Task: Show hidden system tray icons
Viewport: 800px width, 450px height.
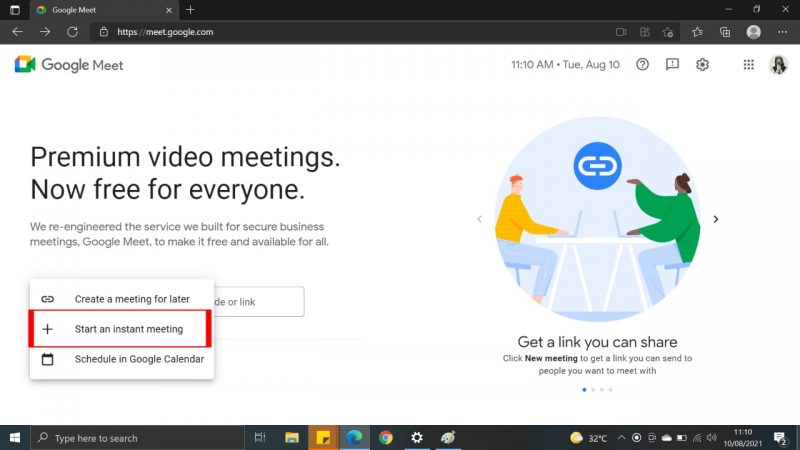Action: pos(621,438)
